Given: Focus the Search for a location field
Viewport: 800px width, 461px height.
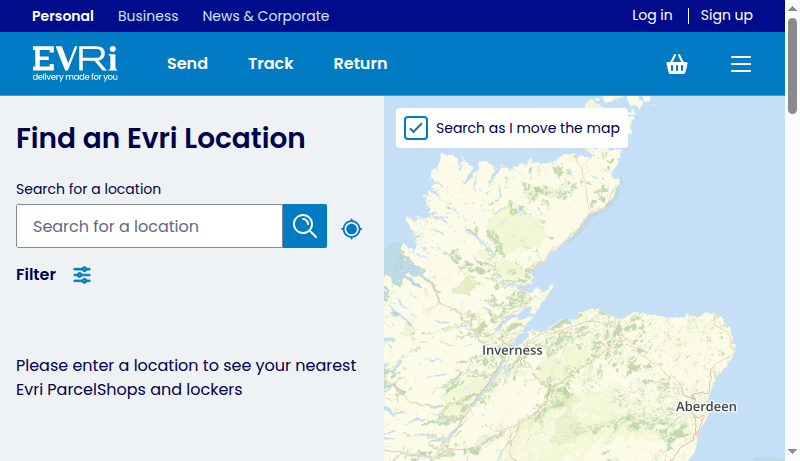Looking at the screenshot, I should tap(150, 226).
